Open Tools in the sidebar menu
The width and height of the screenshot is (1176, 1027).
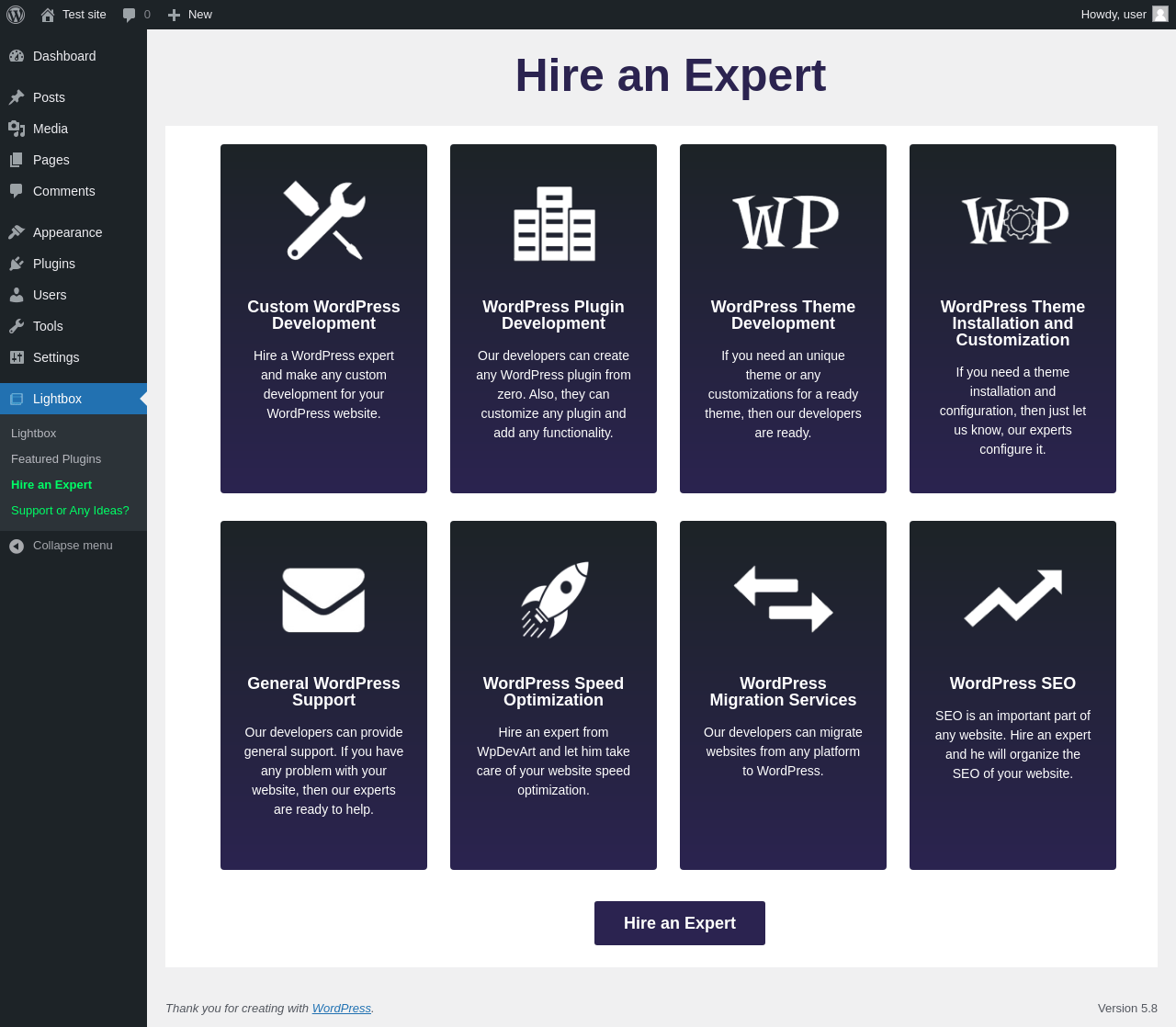coord(73,326)
